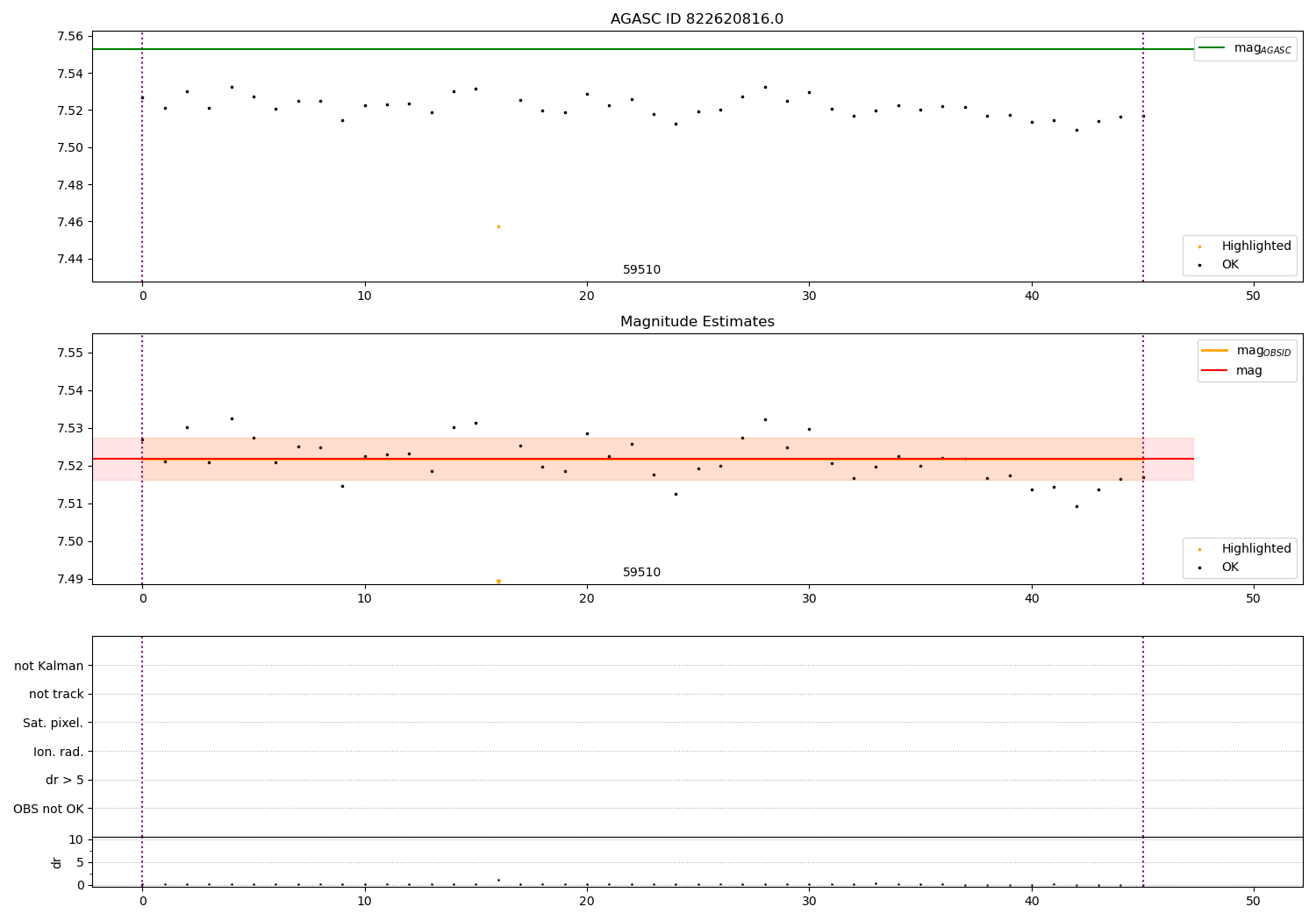Click the x-axis tick 20 under the top plot
The height and width of the screenshot is (921, 1316).
pos(587,296)
